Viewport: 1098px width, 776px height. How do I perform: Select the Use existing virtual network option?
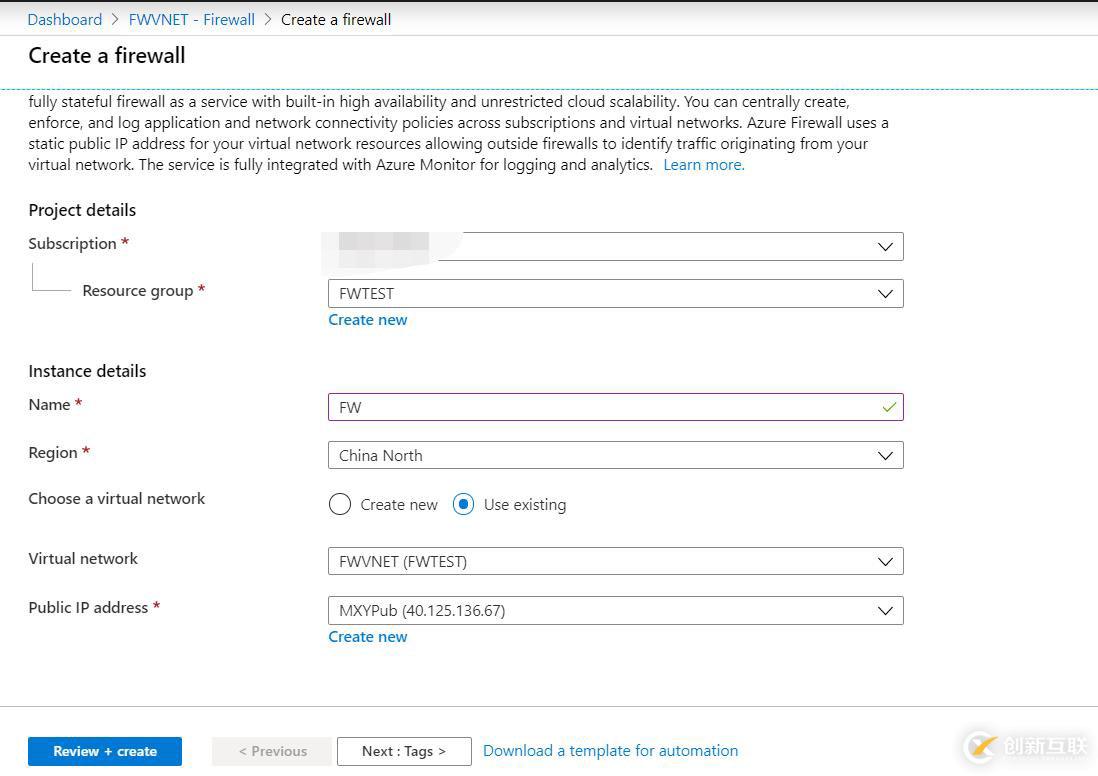tap(463, 504)
